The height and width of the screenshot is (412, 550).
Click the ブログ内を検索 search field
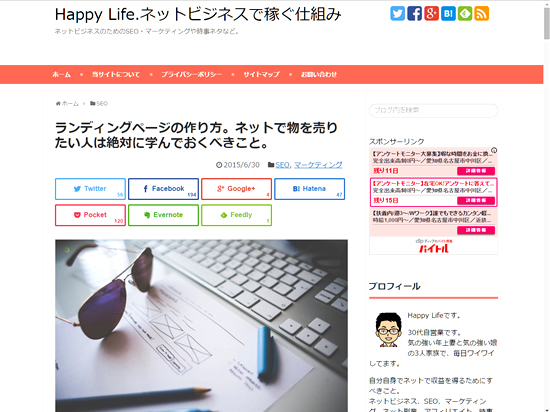tap(434, 110)
